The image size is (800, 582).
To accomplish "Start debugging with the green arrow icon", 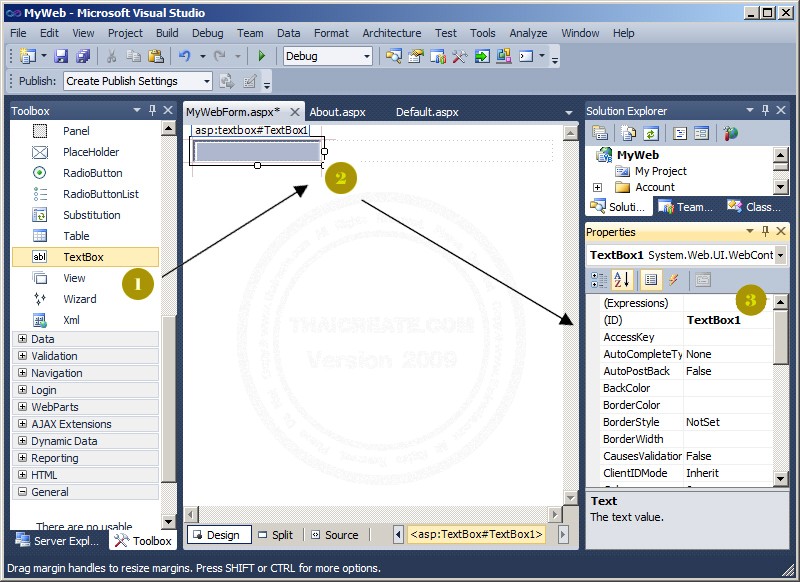I will (260, 56).
